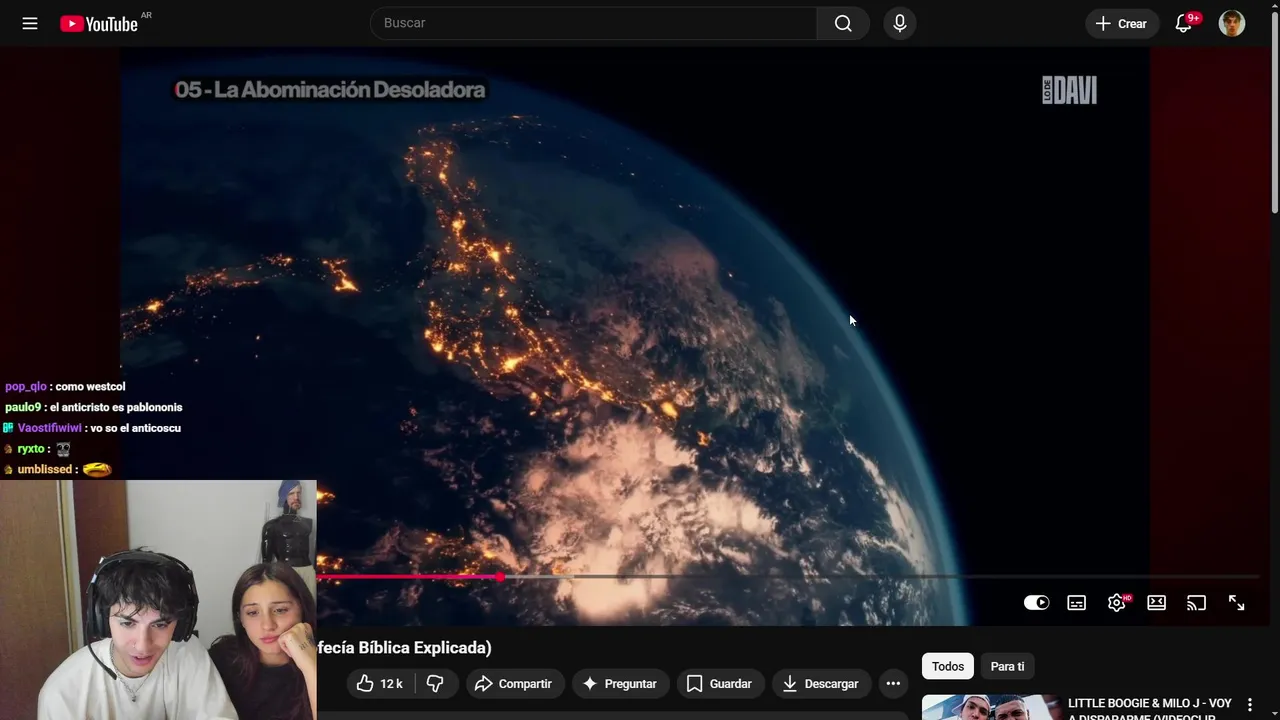Click the page scrollbar thumb

(1275, 110)
